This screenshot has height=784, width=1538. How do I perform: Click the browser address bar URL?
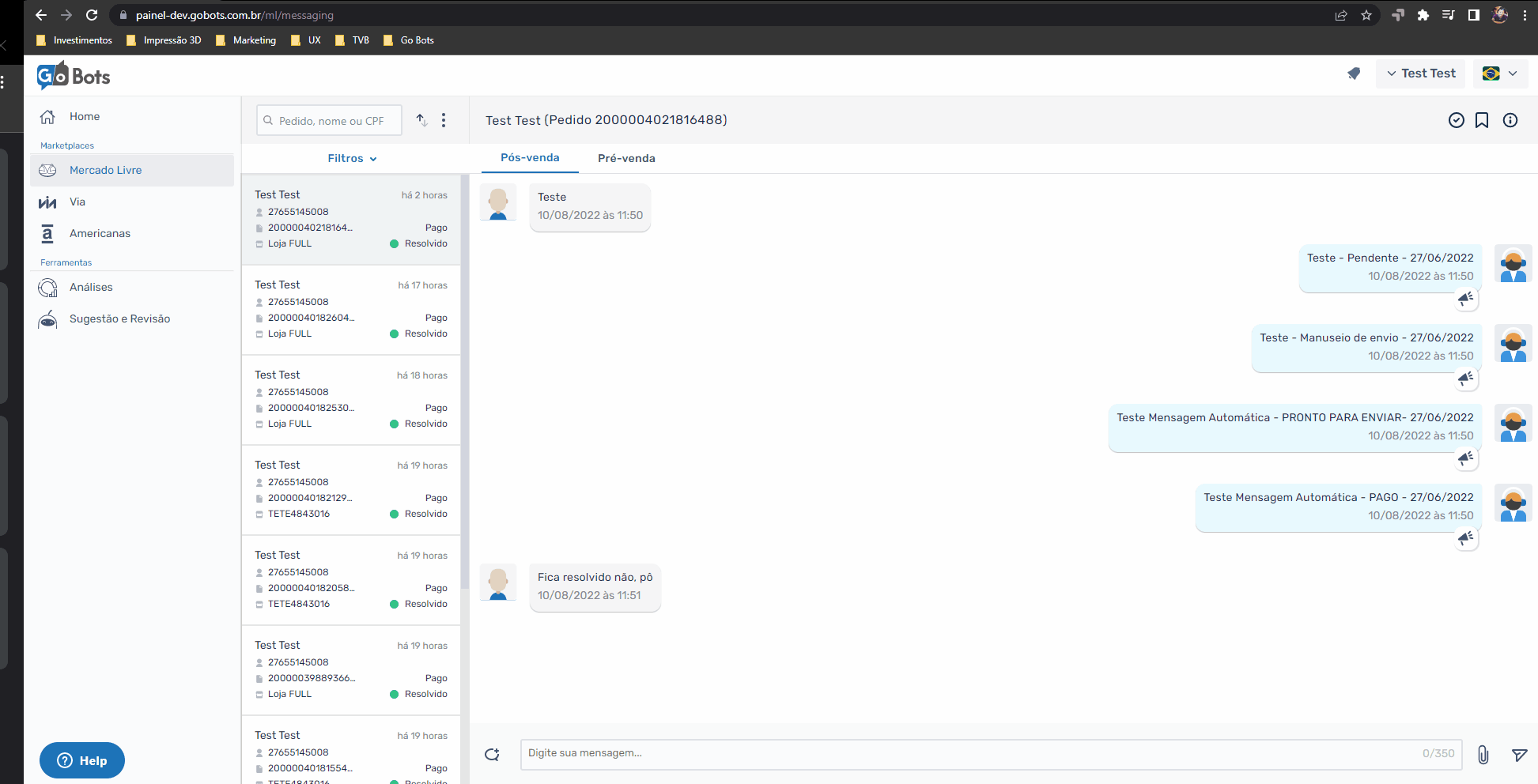[234, 15]
